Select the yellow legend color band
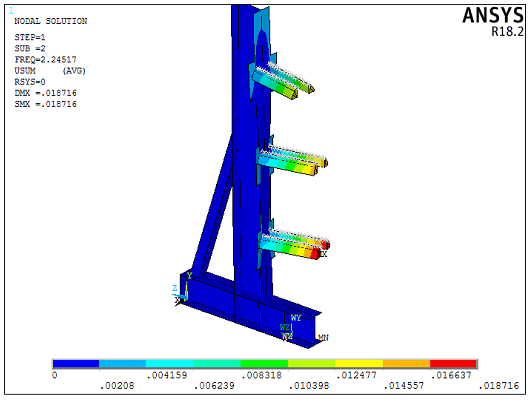Screen dimensions: 530x403 coord(359,363)
